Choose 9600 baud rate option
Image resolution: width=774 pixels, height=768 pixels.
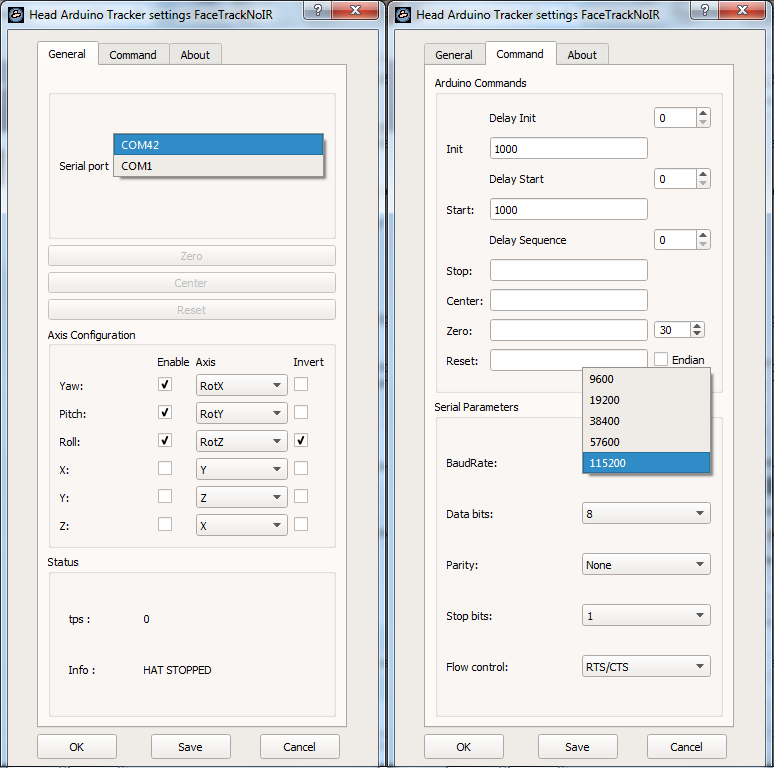(x=646, y=379)
